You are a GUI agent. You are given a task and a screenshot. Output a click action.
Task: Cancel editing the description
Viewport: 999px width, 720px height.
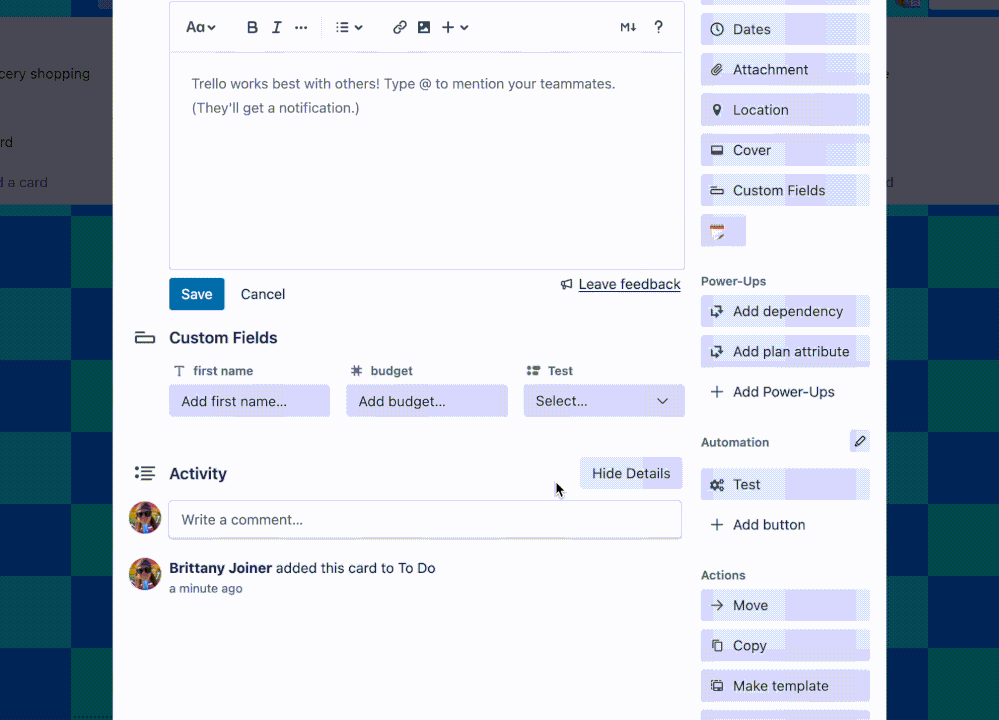[x=262, y=294]
